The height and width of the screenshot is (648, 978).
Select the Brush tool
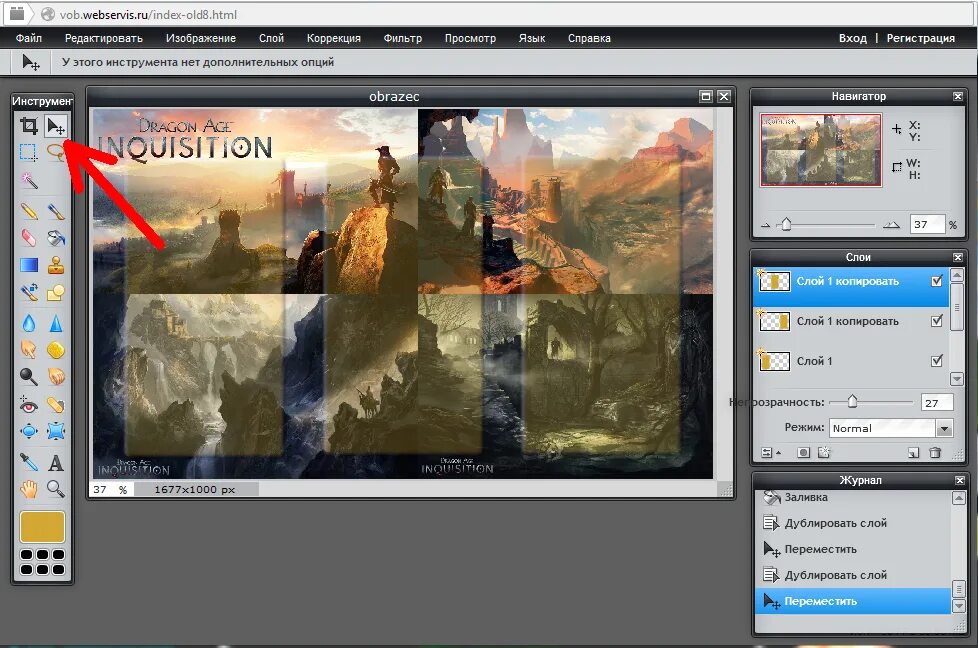[56, 211]
